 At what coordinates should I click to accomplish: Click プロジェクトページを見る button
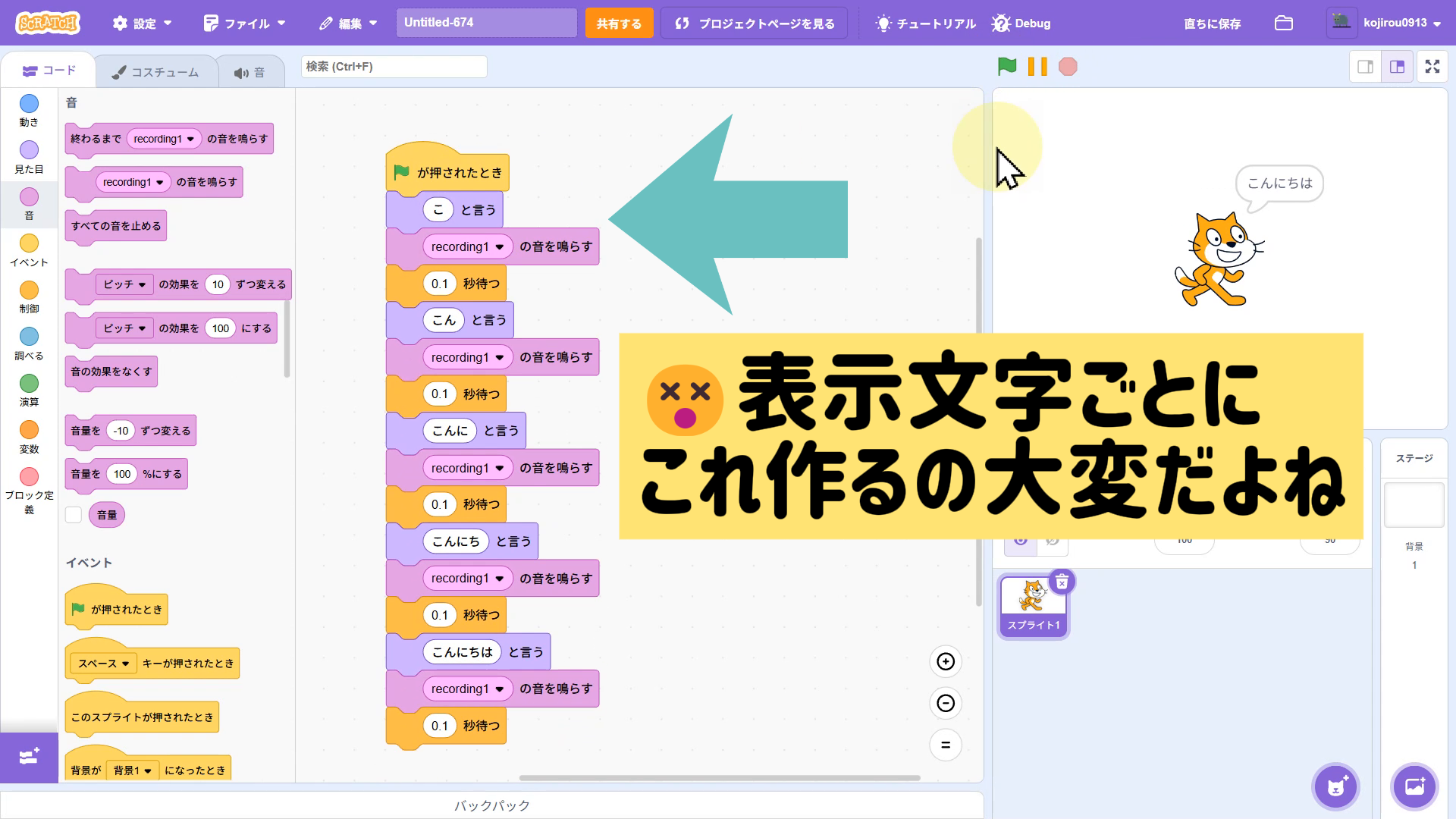(x=755, y=24)
